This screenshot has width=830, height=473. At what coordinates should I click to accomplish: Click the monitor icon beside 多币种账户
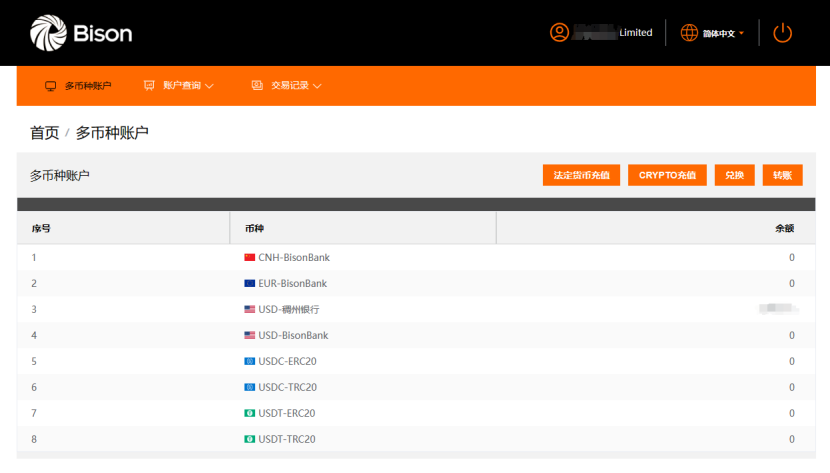pos(50,86)
